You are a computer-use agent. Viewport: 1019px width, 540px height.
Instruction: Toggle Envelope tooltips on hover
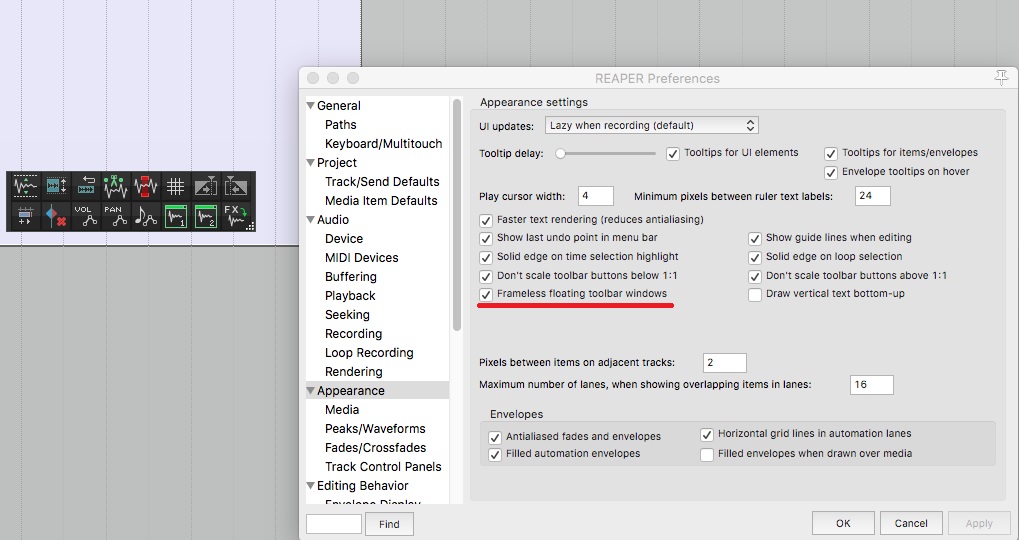coord(831,172)
